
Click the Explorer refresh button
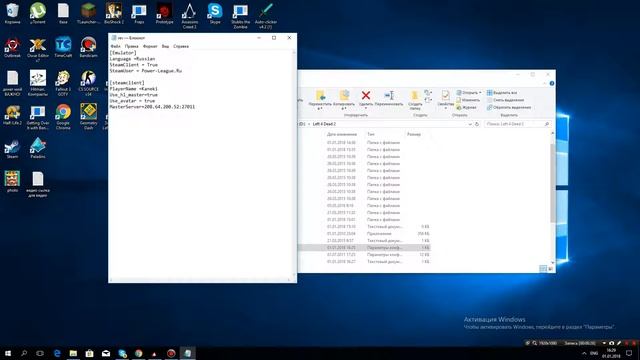coord(477,124)
